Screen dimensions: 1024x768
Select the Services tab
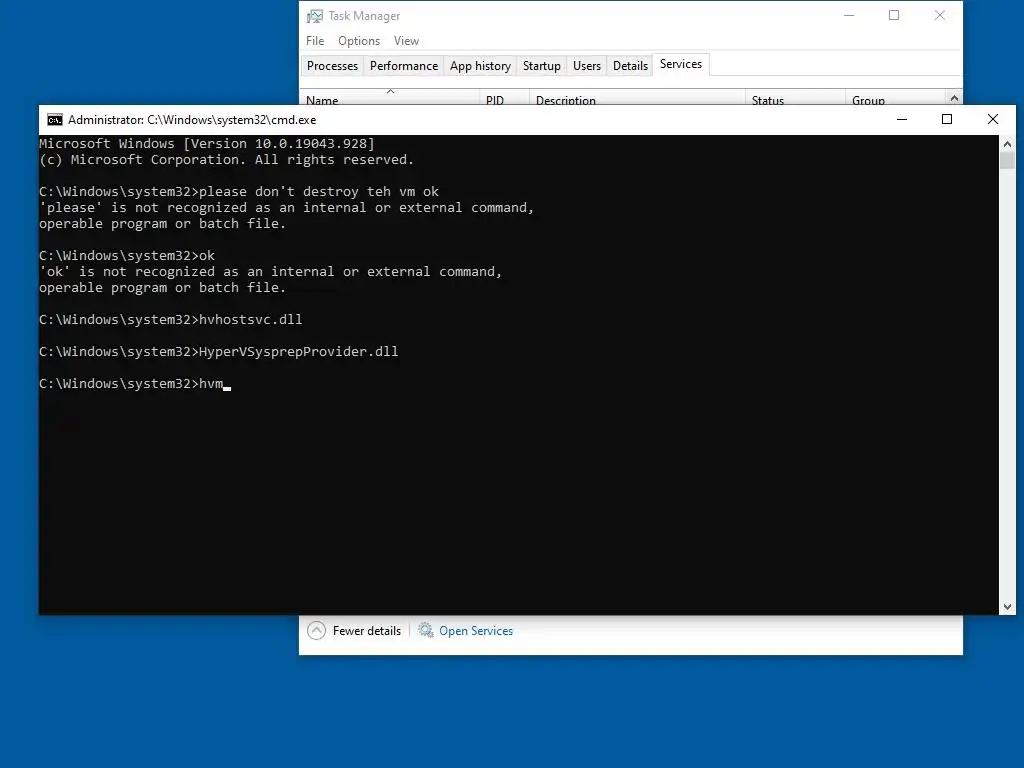tap(680, 64)
